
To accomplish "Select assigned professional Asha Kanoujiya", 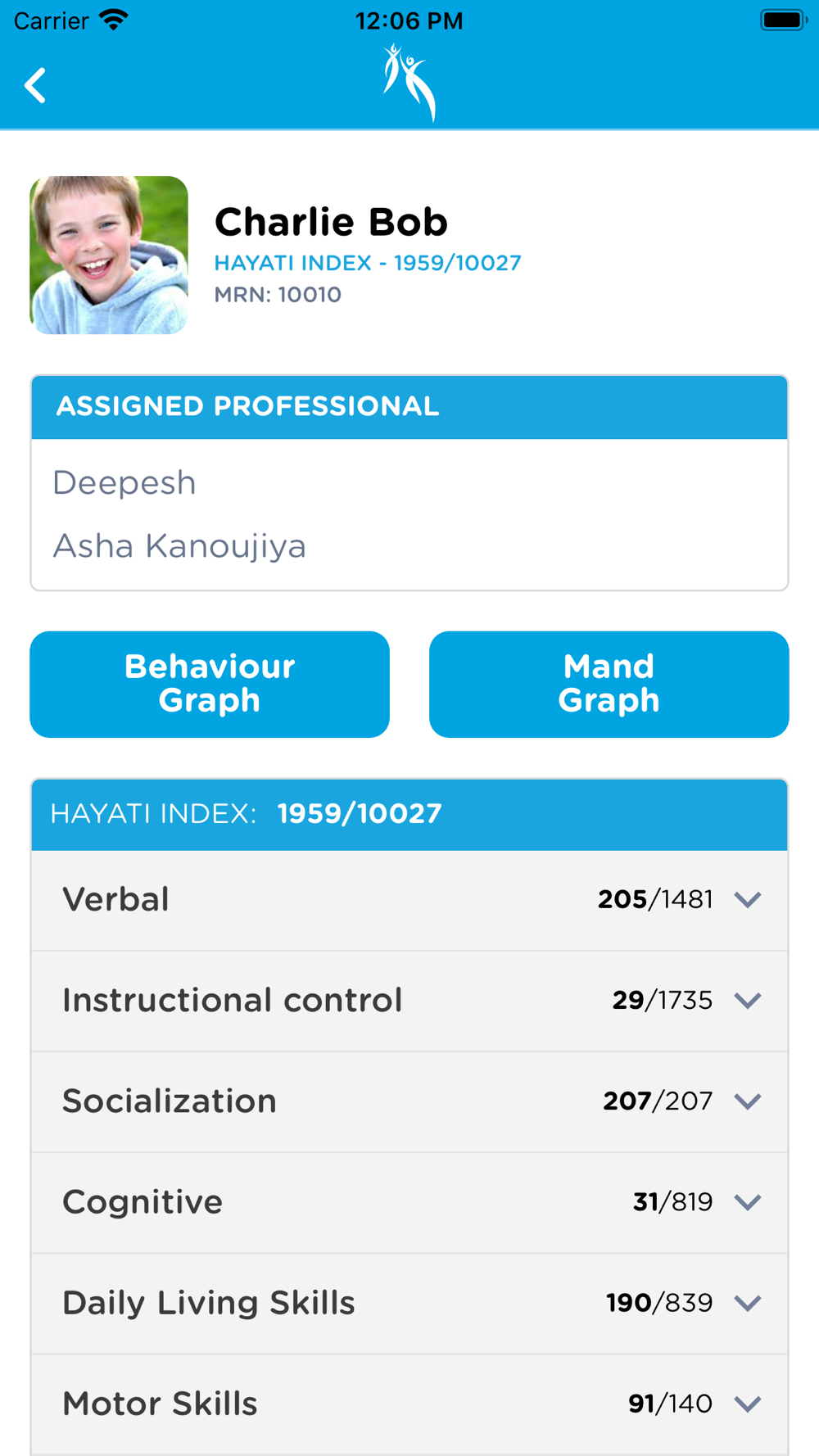I will pyautogui.click(x=179, y=546).
